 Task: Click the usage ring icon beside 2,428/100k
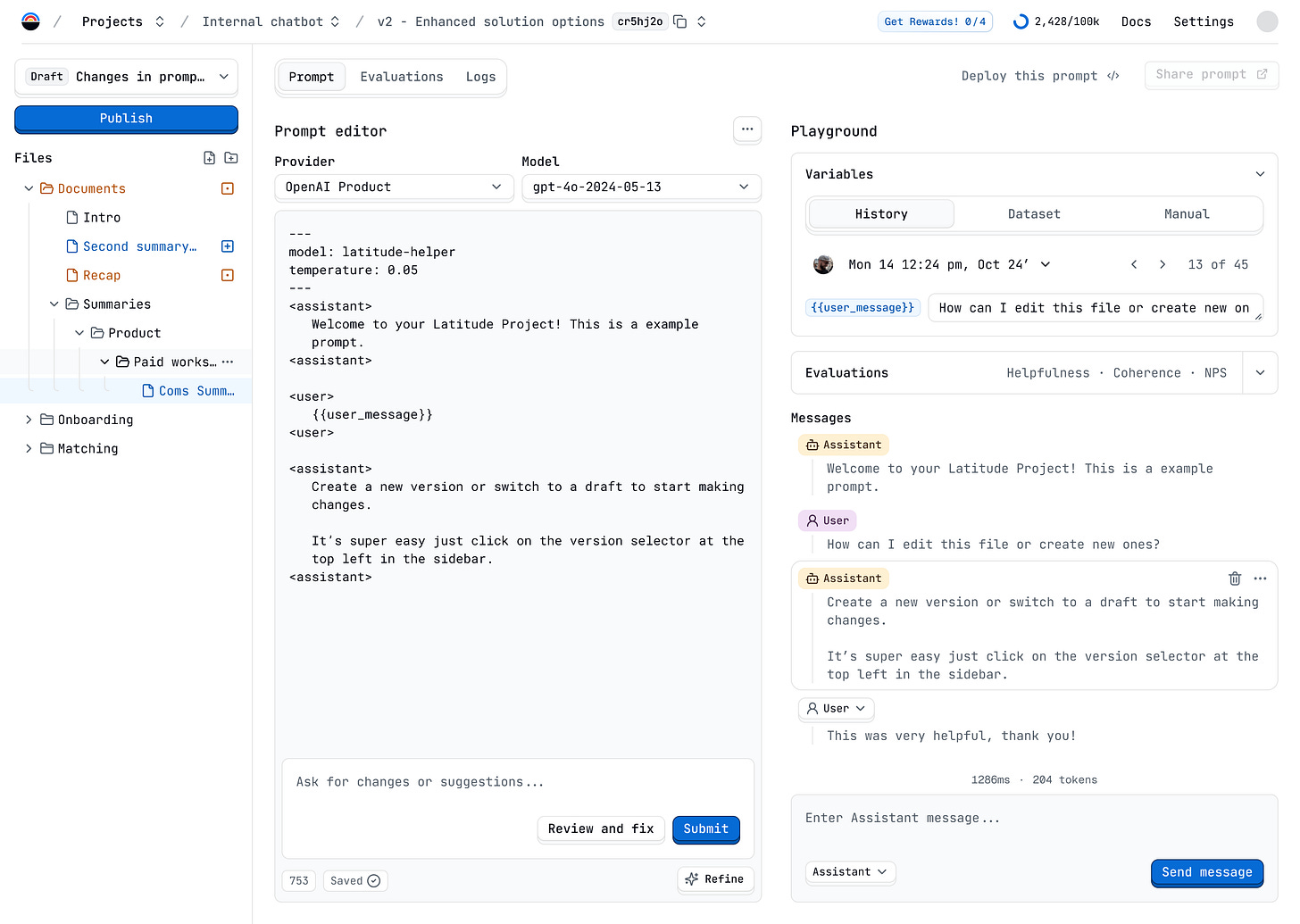[x=1021, y=21]
